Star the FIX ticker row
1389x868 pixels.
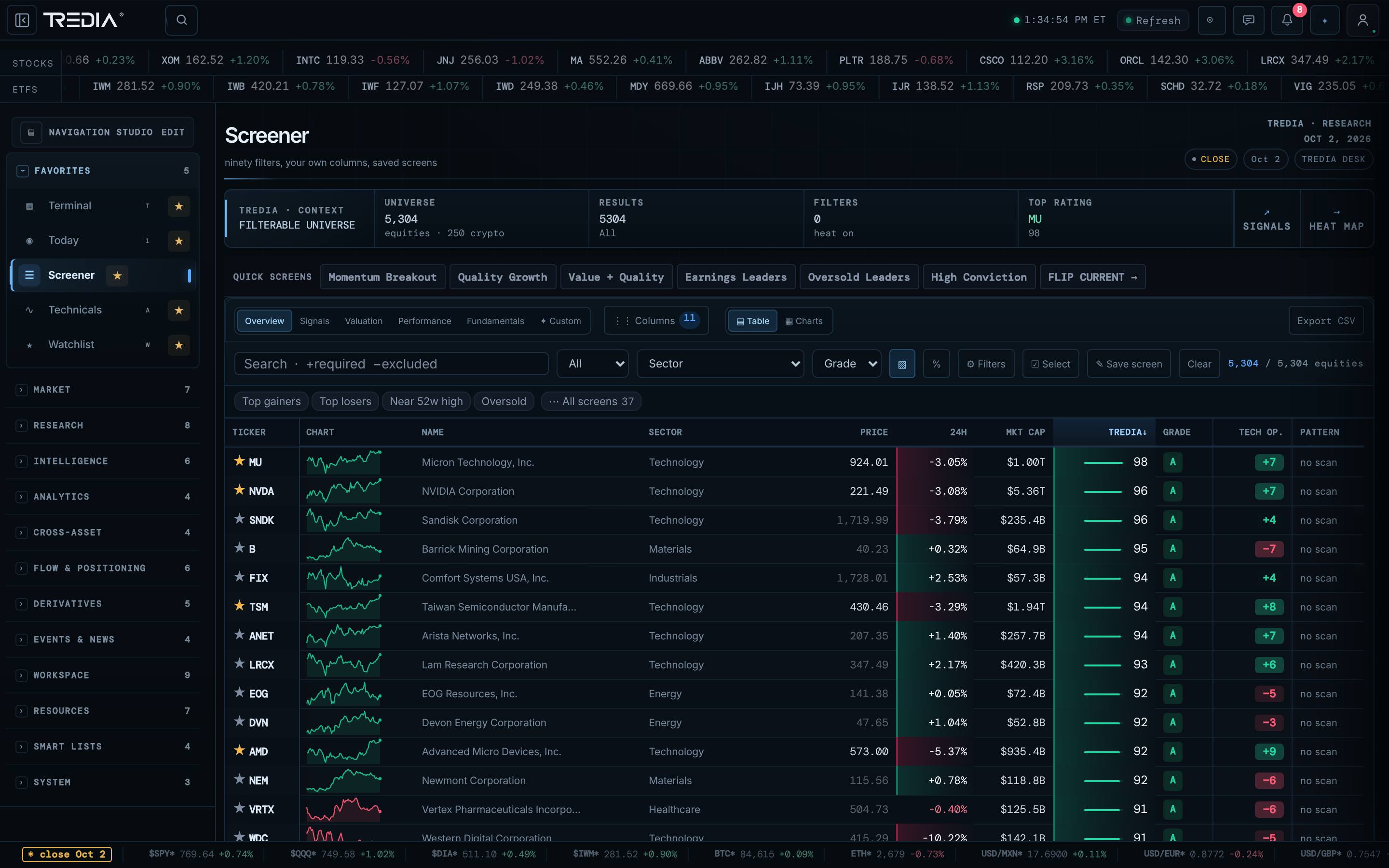239,577
